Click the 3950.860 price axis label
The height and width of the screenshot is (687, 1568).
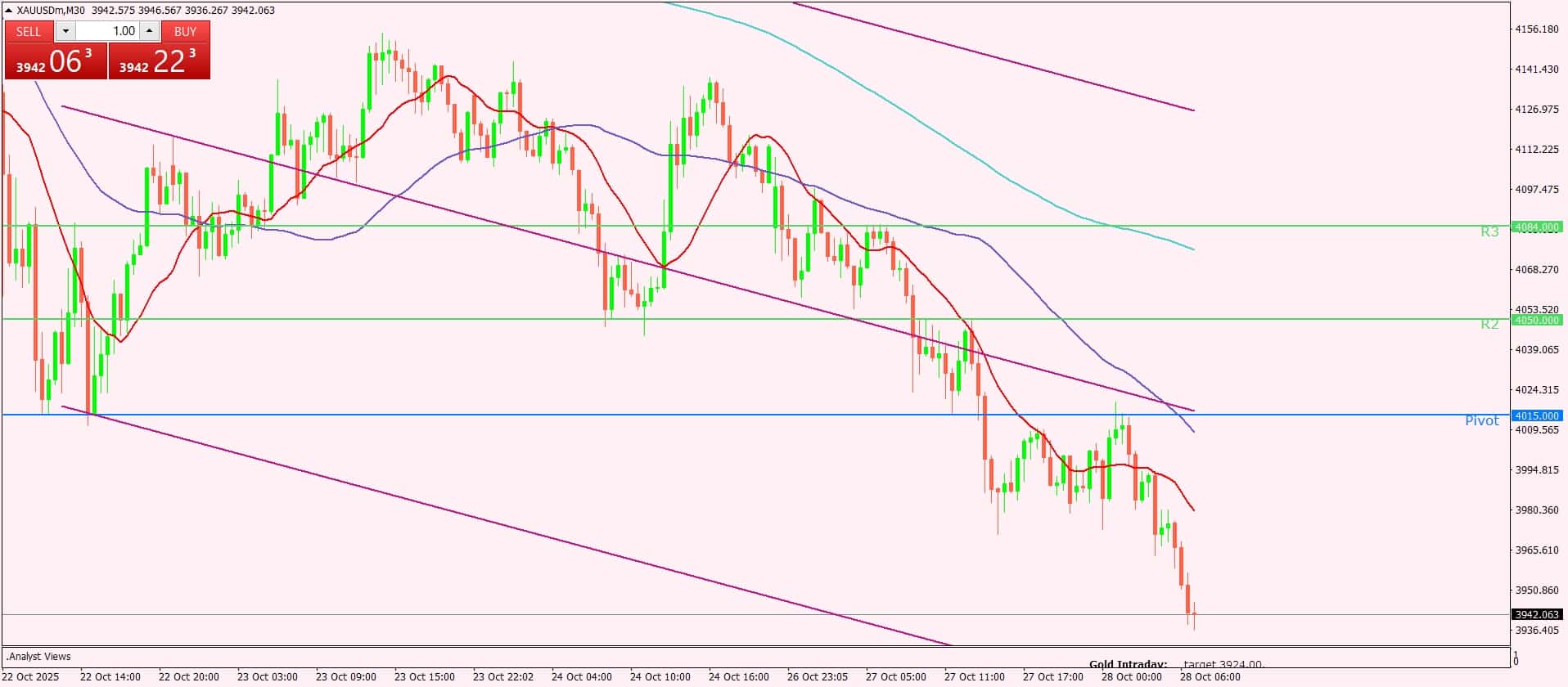pos(1537,590)
